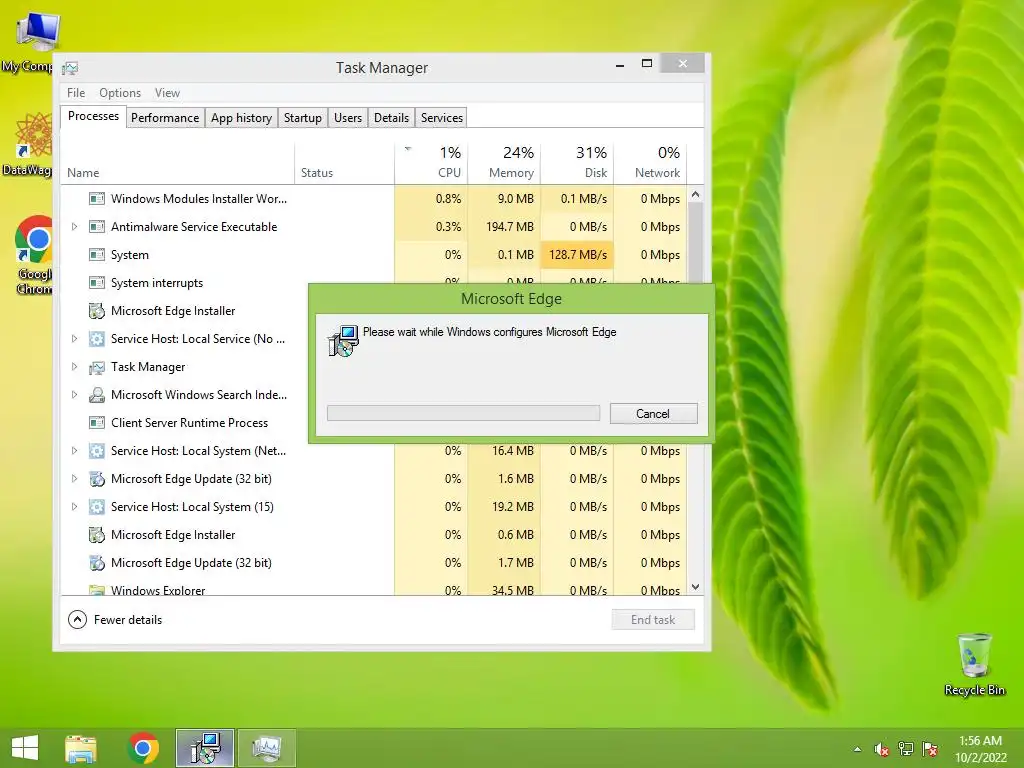Expand Service Host: Local System (Net...) row
This screenshot has height=768, width=1024.
coord(74,451)
